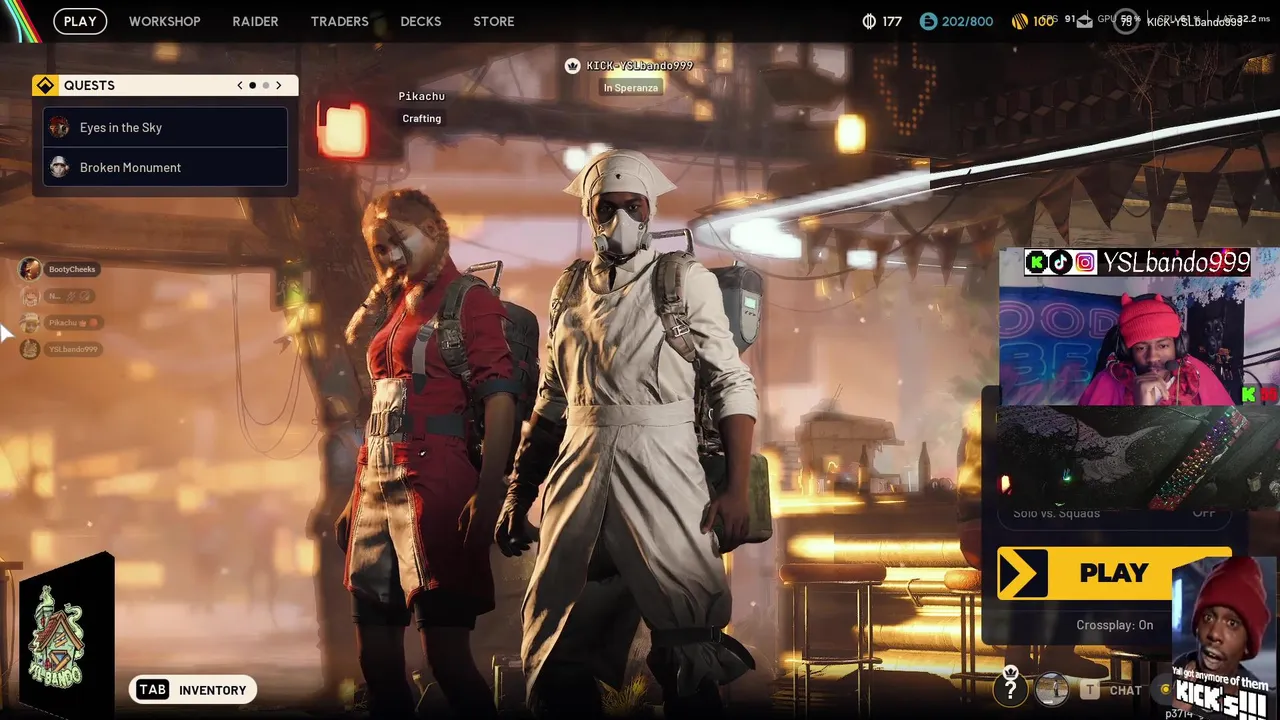The height and width of the screenshot is (720, 1280).
Task: Click the muted party member avatar
Action: pyautogui.click(x=30, y=296)
